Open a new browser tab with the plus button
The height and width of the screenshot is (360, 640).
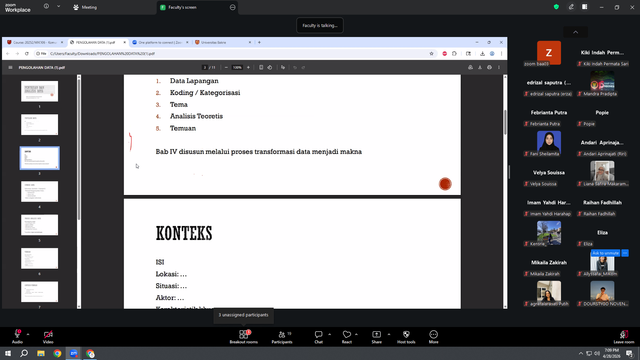pyautogui.click(x=259, y=42)
